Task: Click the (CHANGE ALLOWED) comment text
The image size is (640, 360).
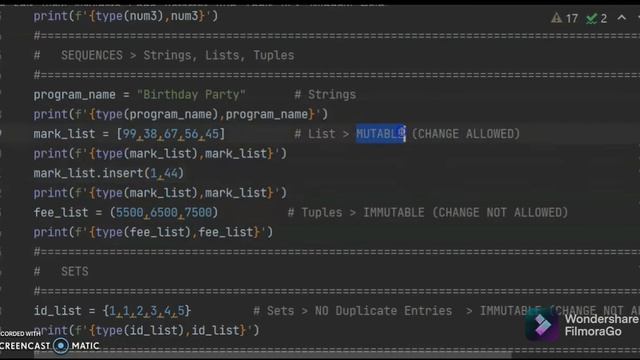Action: pos(466,134)
